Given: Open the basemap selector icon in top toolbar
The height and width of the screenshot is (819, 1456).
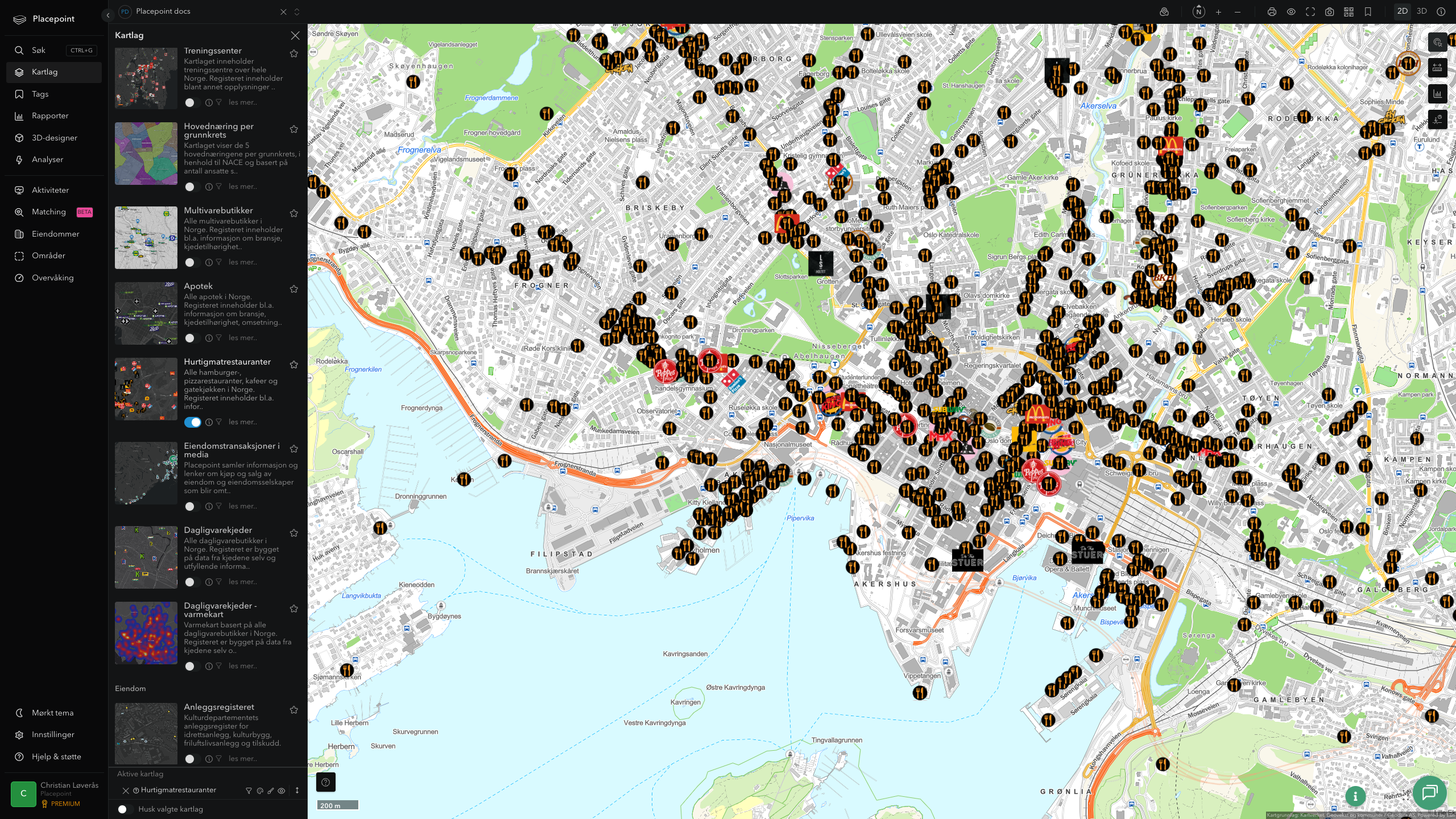Looking at the screenshot, I should [1164, 12].
